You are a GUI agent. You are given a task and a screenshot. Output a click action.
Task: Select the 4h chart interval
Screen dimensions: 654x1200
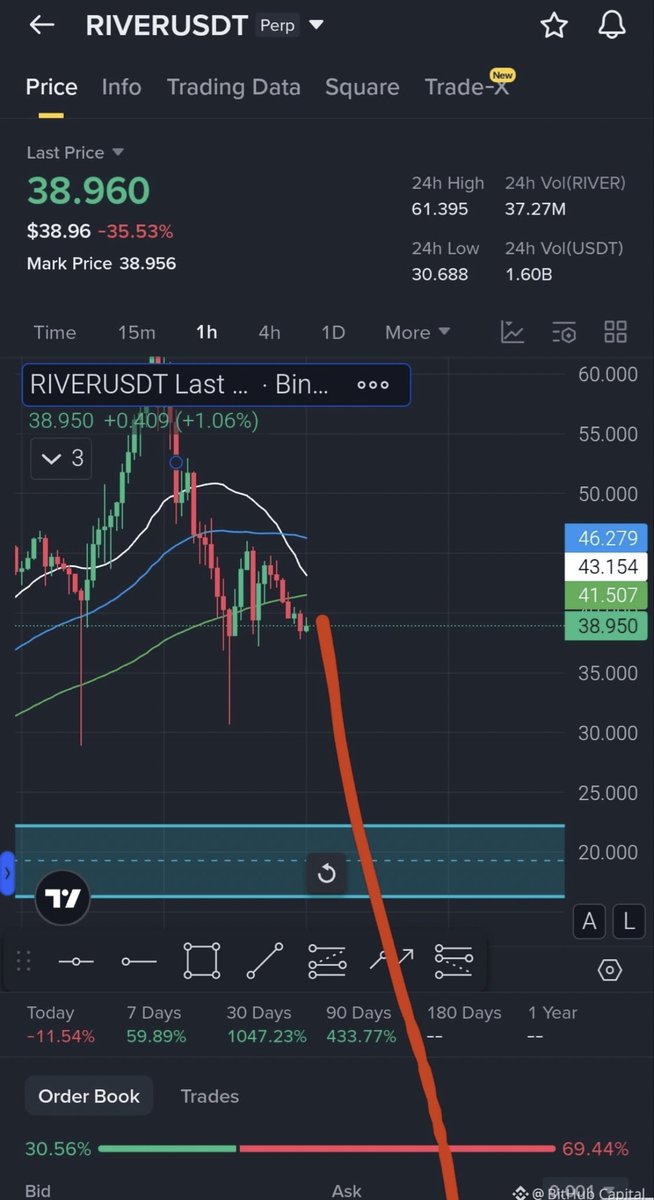point(269,332)
